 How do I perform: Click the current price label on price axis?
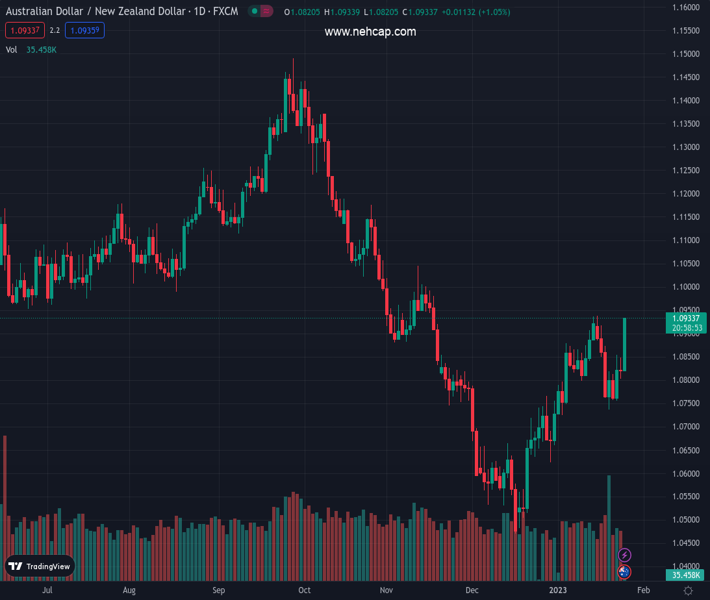pyautogui.click(x=686, y=318)
